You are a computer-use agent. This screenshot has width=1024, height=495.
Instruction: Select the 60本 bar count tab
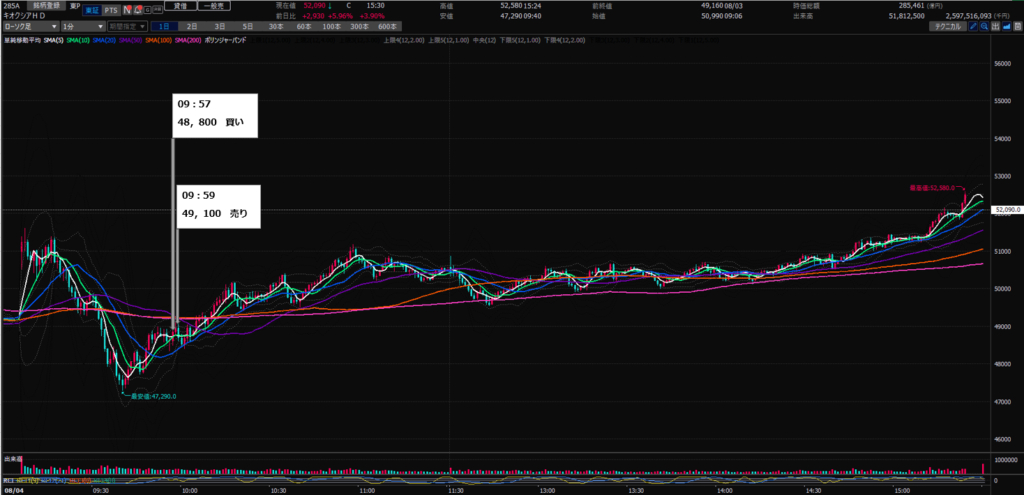tap(304, 26)
